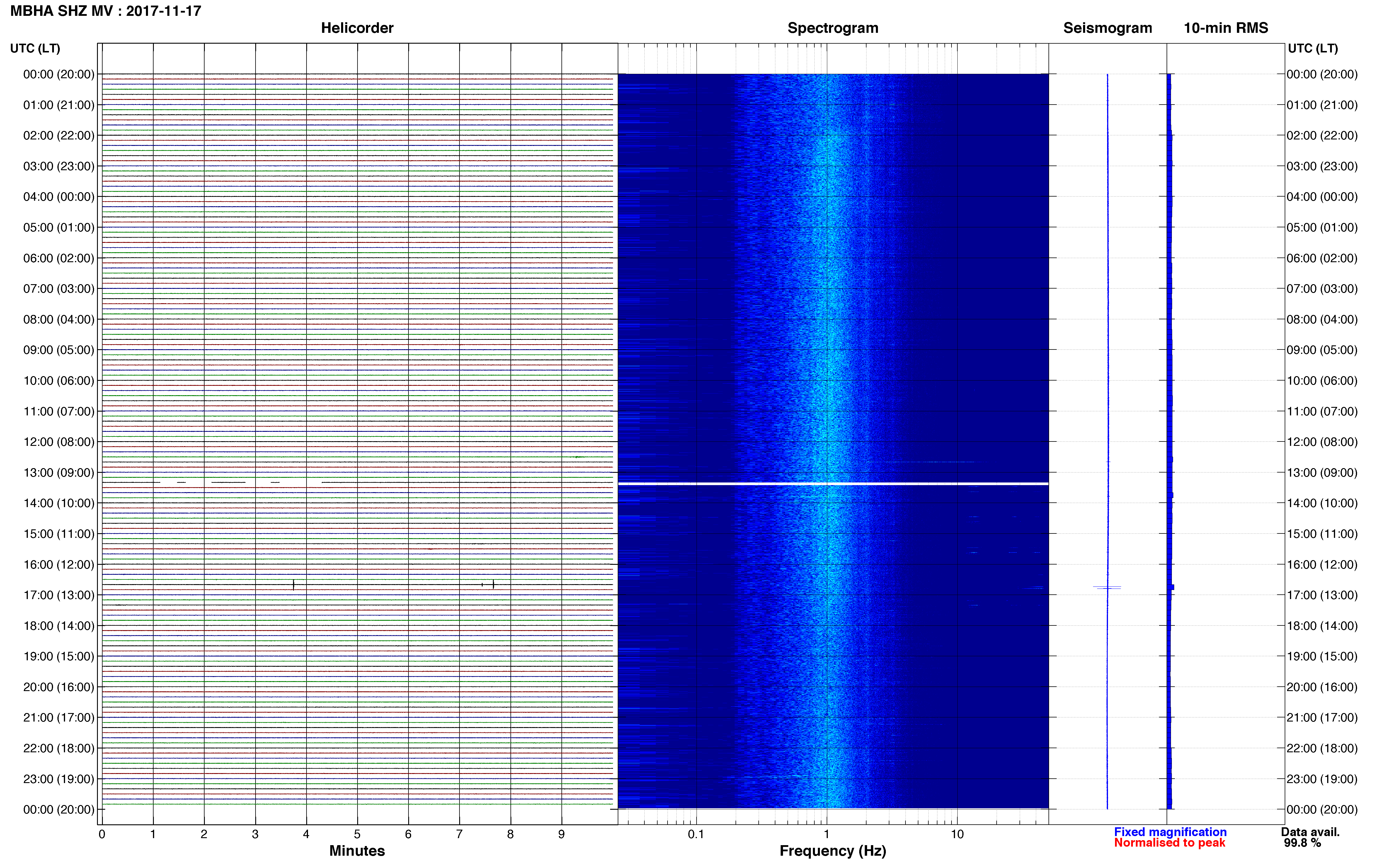
Task: Click "11:00 (07:00)" on the left time axis
Action: click(59, 412)
